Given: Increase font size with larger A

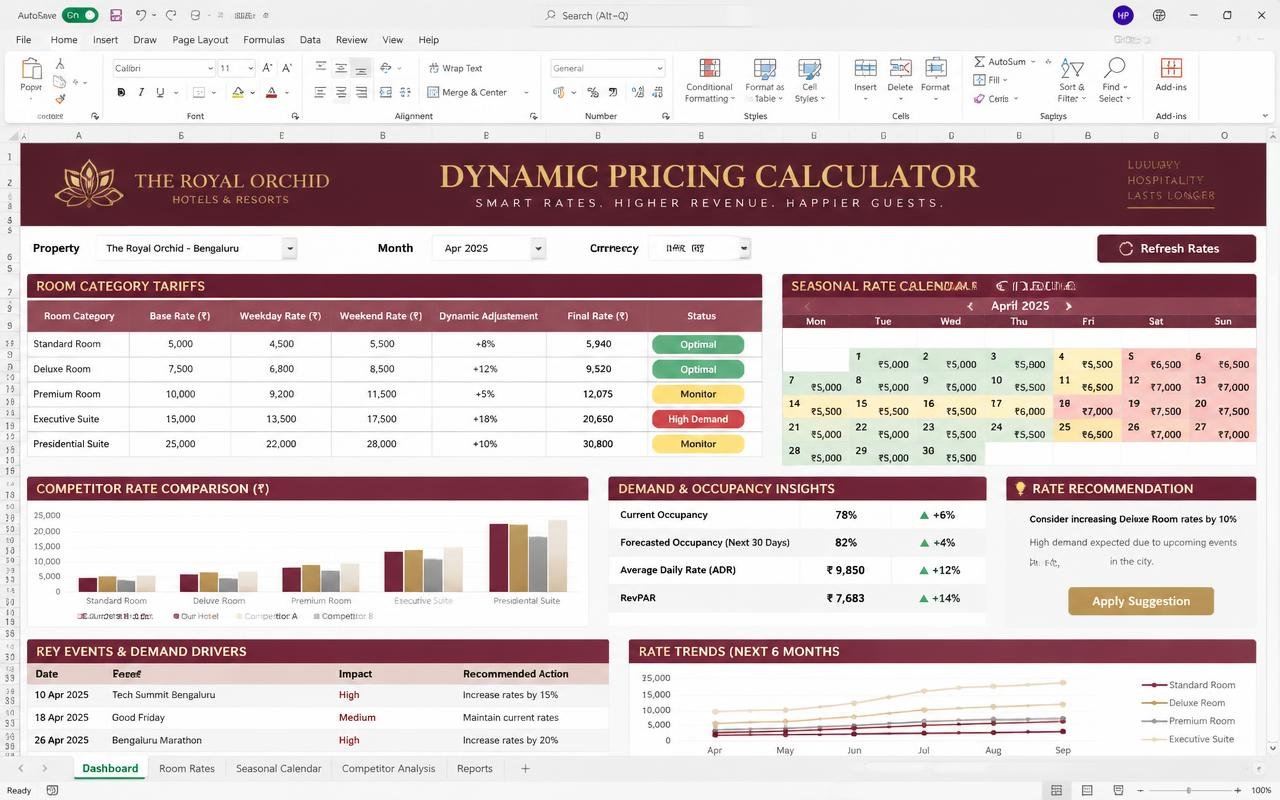Looking at the screenshot, I should [x=266, y=68].
